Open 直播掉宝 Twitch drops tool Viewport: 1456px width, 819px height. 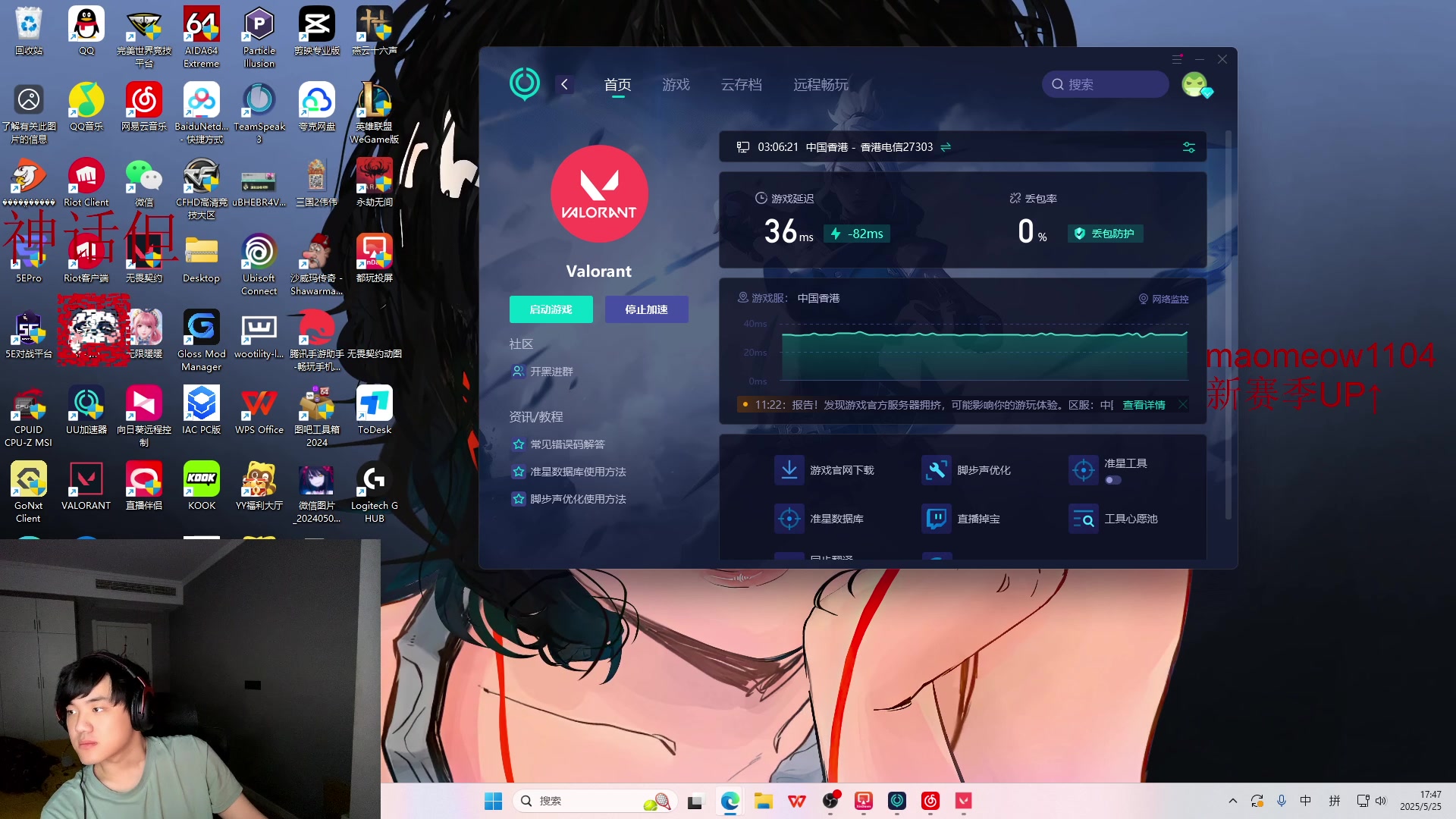[x=961, y=519]
